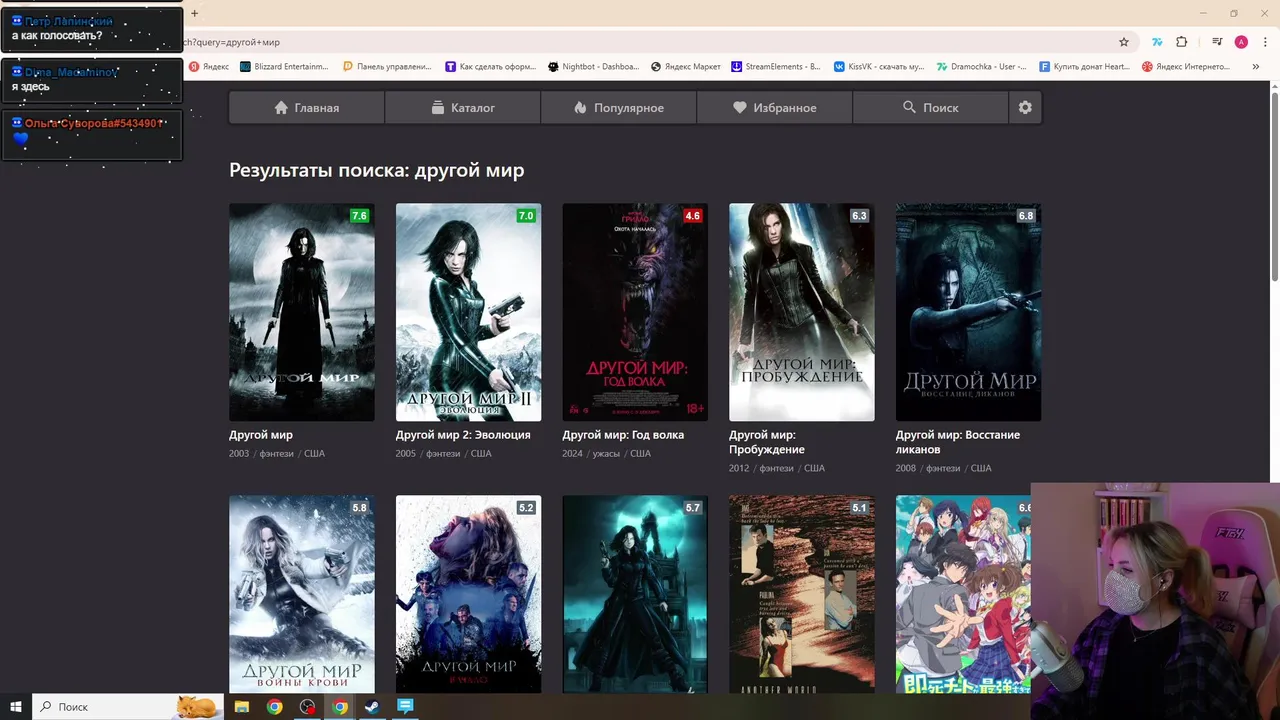Viewport: 1280px width, 720px height.
Task: Open Steam from the taskbar
Action: 372,707
